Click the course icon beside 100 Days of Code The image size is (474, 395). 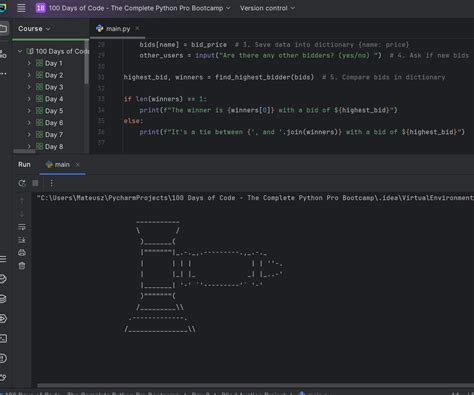(30, 51)
